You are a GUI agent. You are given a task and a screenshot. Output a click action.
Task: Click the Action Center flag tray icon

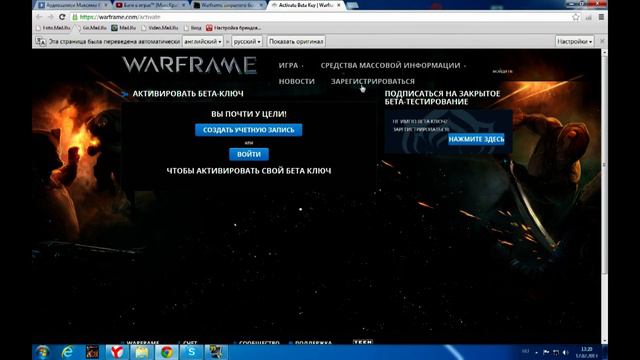[x=546, y=352]
